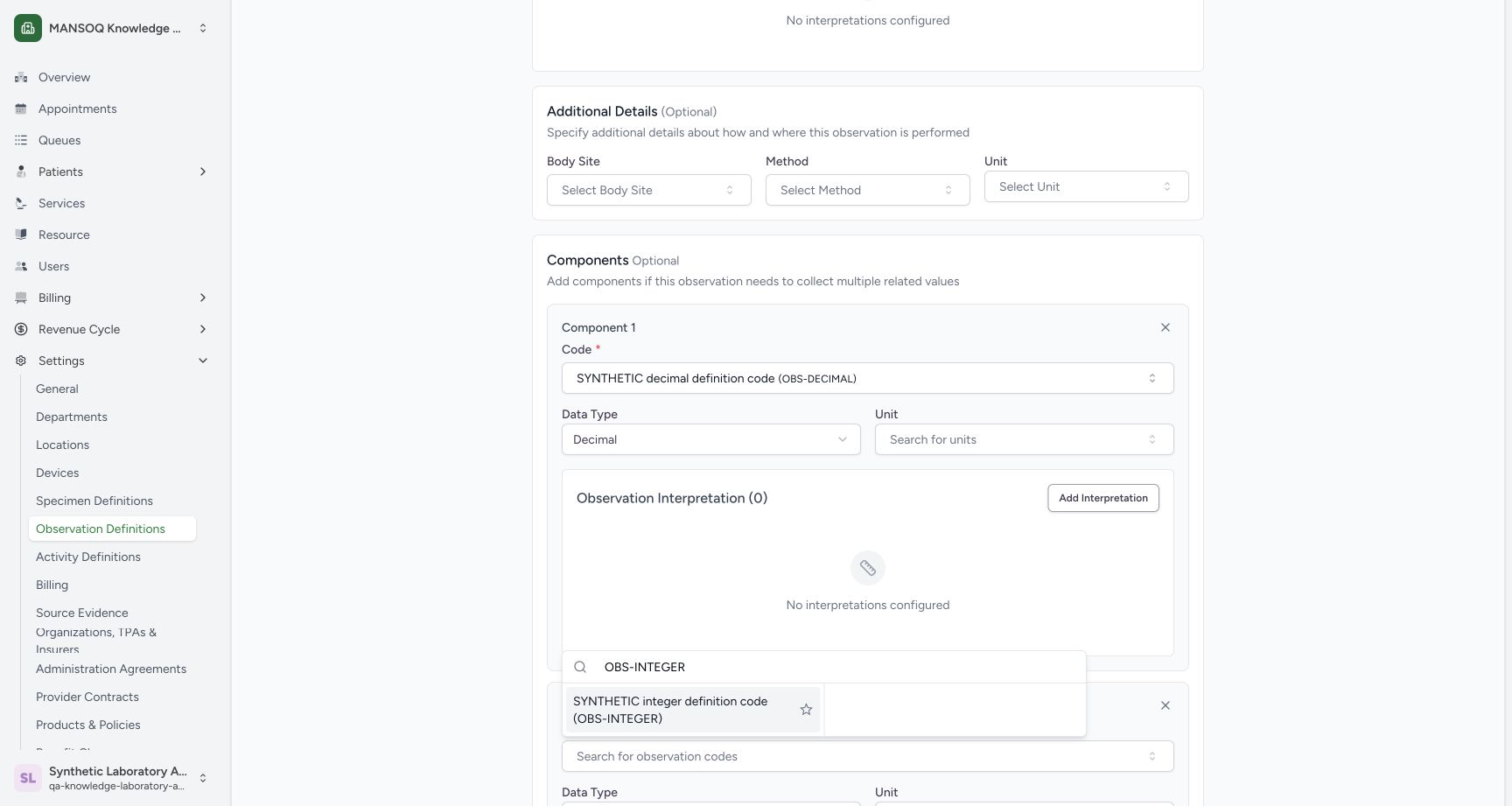Go to Specimen Definitions
The image size is (1512, 806).
(x=94, y=501)
